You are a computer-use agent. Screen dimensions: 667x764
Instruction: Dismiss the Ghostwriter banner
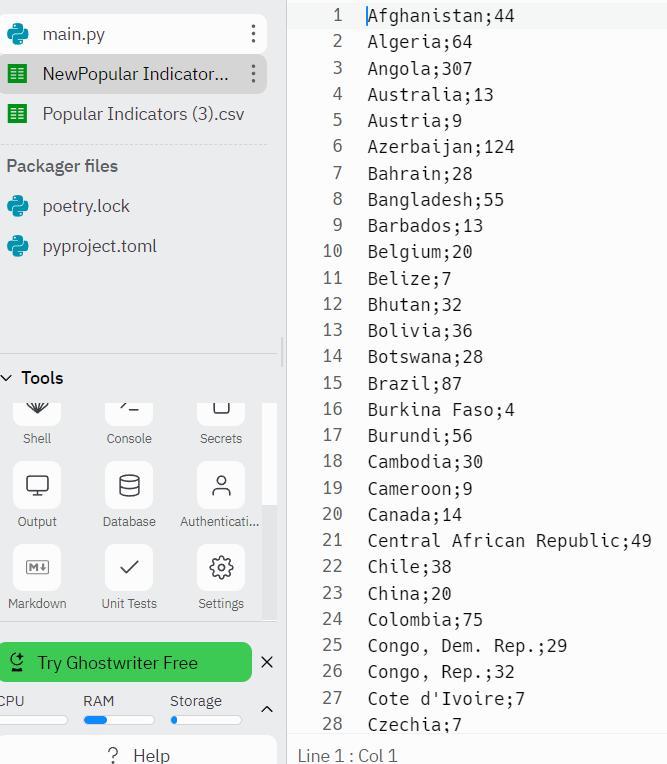267,662
